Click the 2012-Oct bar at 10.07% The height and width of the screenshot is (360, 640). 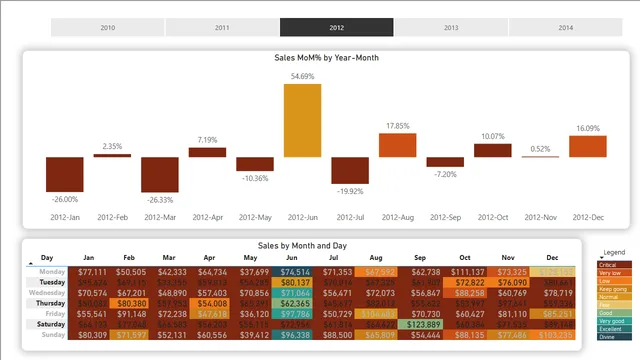click(x=493, y=150)
